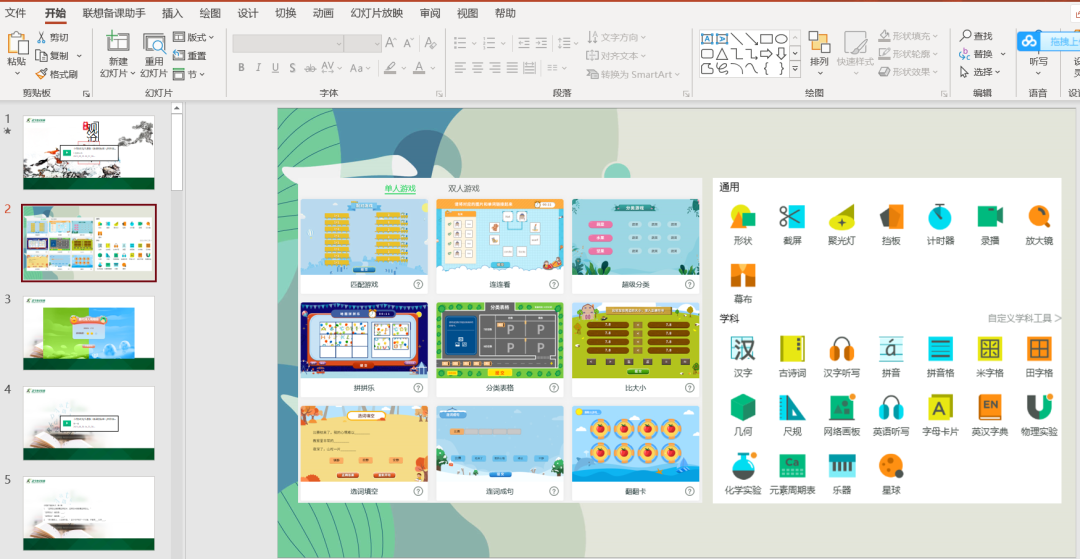Select the 聚光灯 spotlight tool icon
This screenshot has width=1080, height=559.
tap(841, 217)
